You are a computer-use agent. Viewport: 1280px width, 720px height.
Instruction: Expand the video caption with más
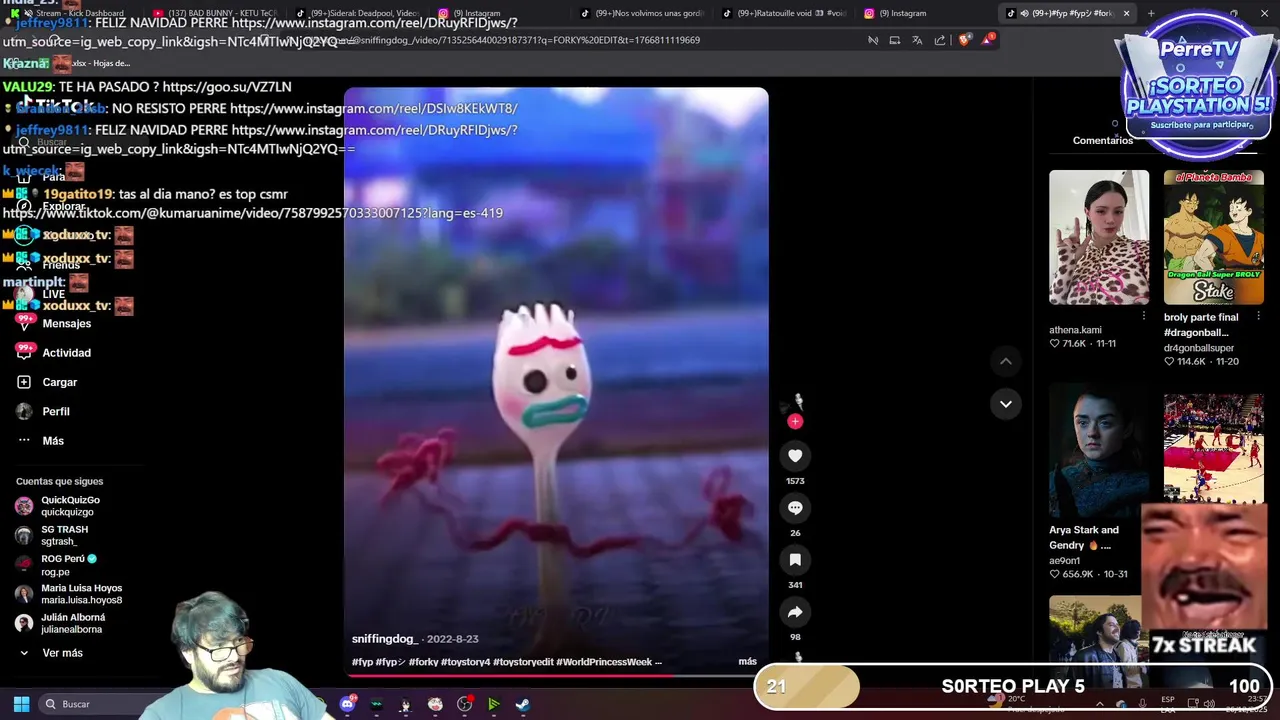tap(747, 662)
